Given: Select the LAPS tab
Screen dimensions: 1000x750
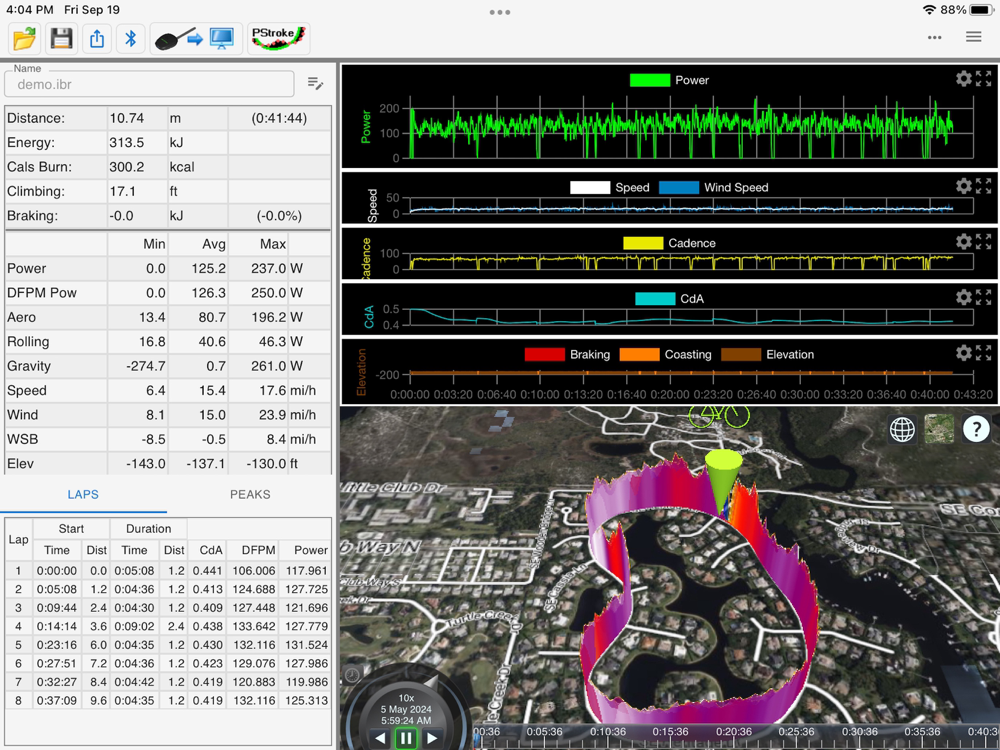Looking at the screenshot, I should tap(83, 494).
